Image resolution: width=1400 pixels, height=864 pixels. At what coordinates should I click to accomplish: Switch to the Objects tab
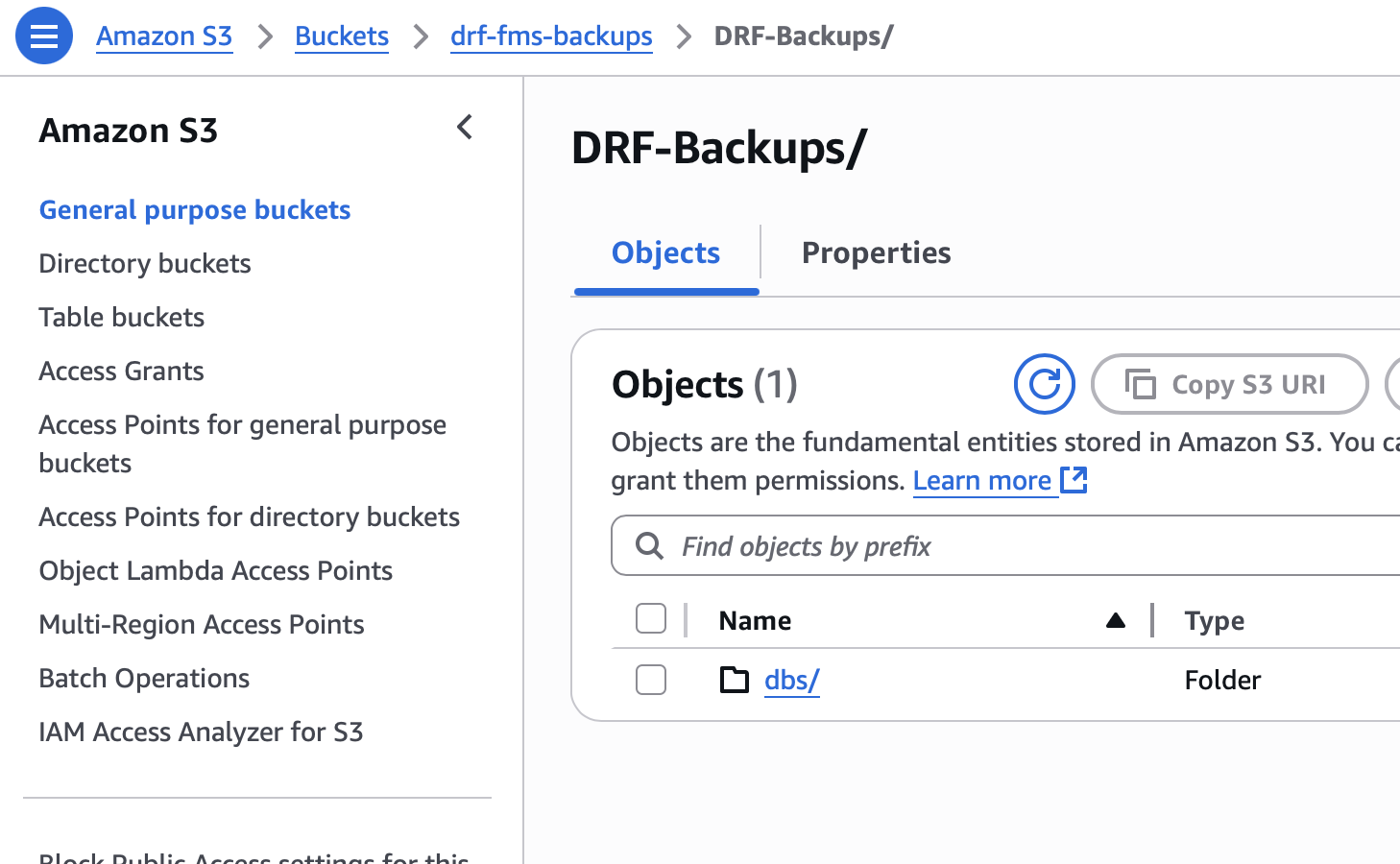click(x=666, y=252)
